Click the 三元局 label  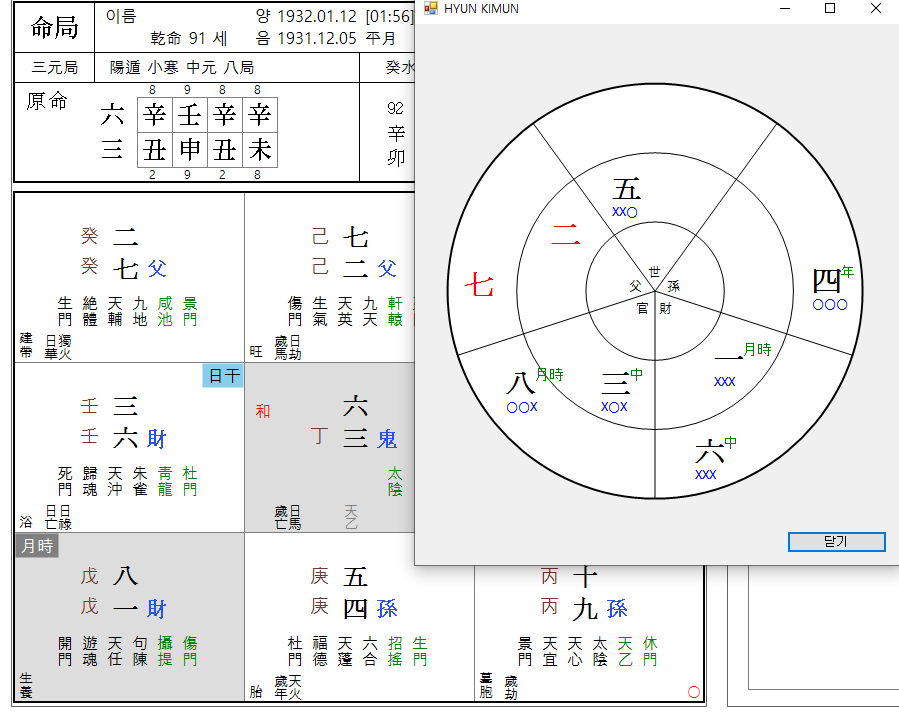(x=54, y=67)
